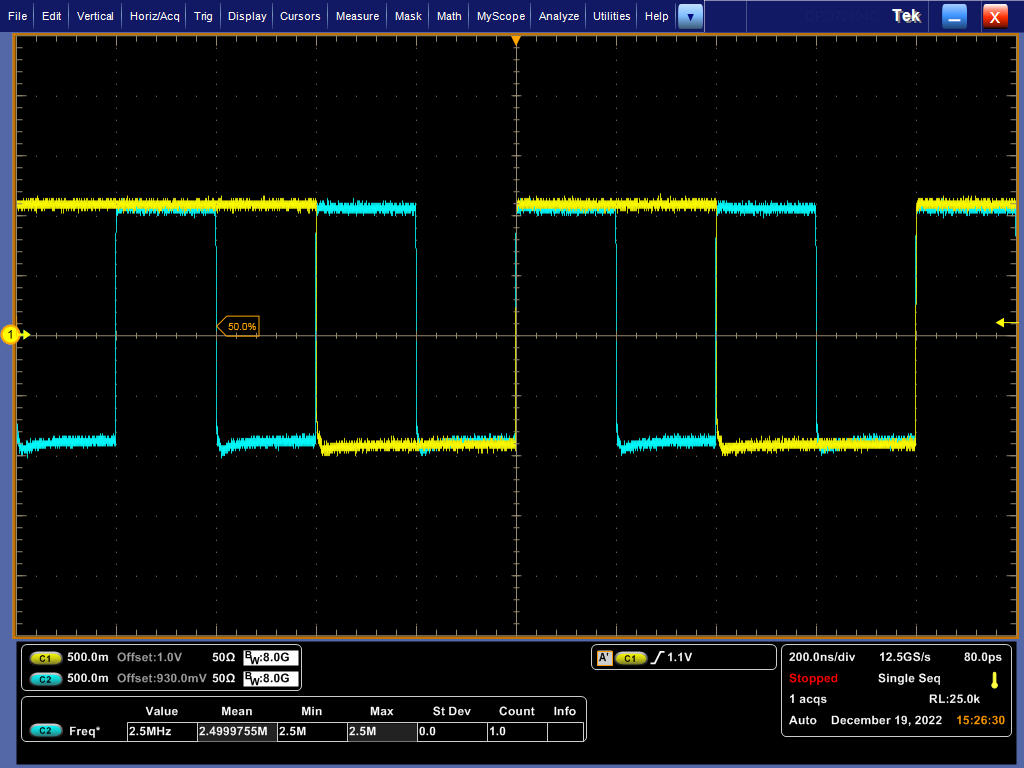Open the MyScope menu
Viewport: 1024px width, 768px height.
pyautogui.click(x=499, y=16)
